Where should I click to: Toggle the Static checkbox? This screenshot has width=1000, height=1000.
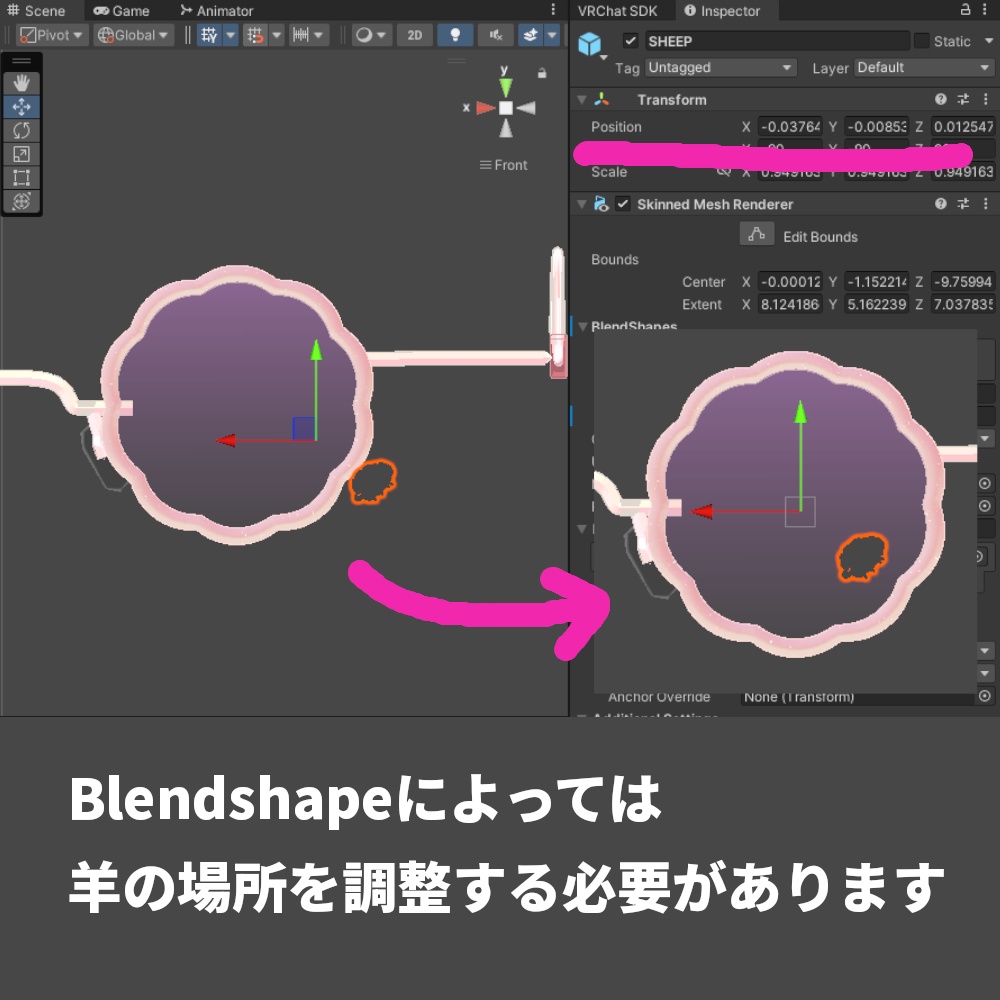click(x=921, y=41)
